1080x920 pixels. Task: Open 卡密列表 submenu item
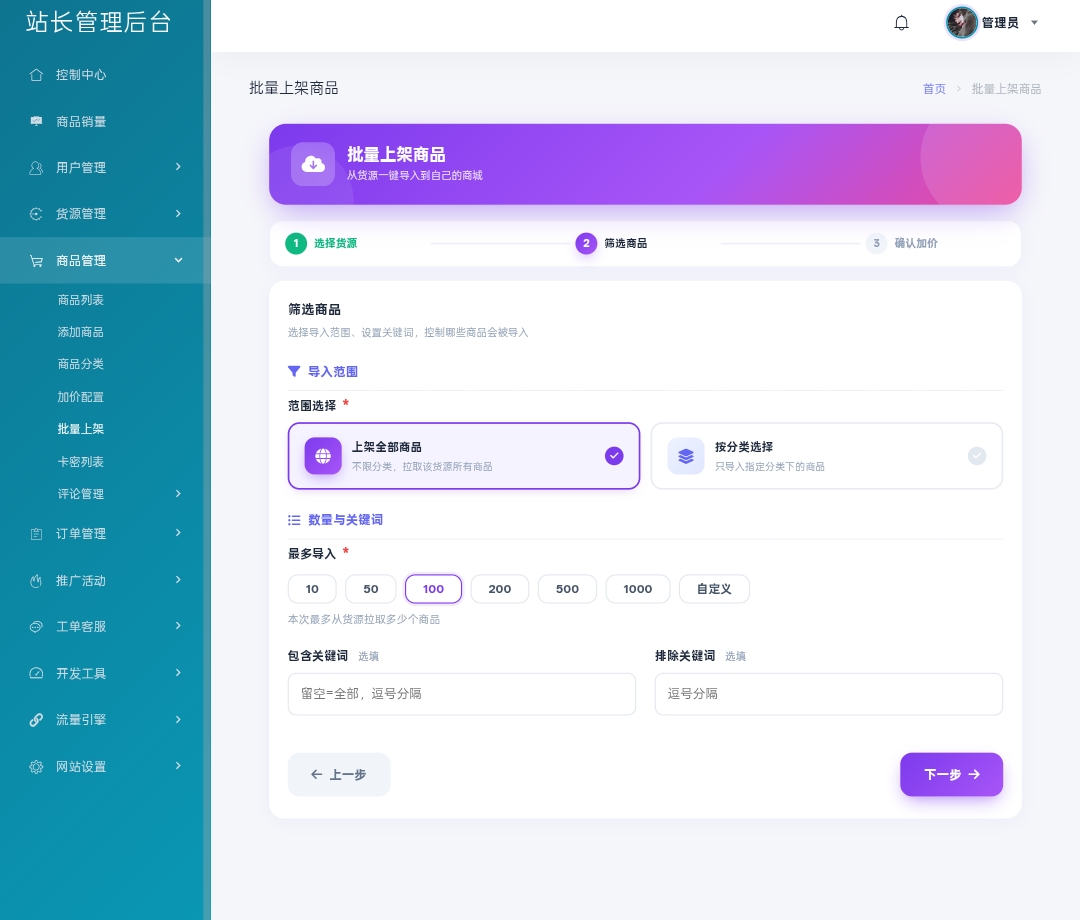(81, 462)
